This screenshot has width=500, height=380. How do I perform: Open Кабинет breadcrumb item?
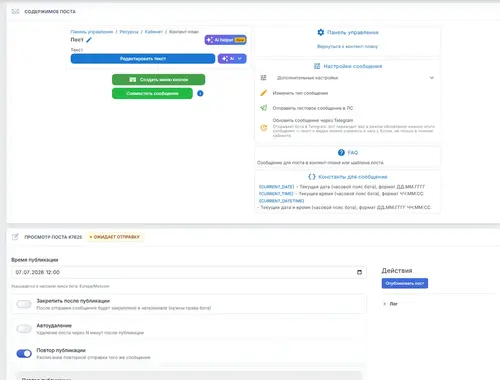click(154, 32)
